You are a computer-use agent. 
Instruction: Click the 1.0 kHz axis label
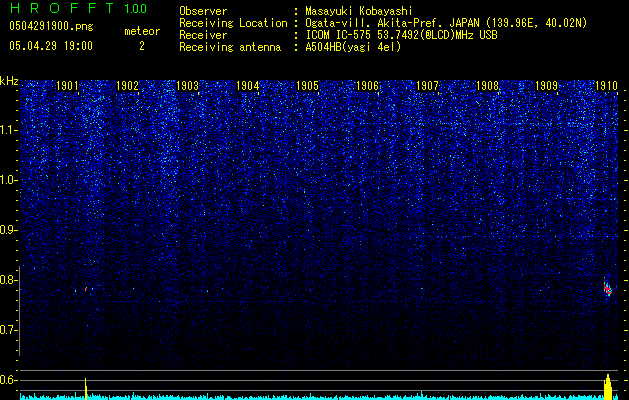(x=9, y=180)
